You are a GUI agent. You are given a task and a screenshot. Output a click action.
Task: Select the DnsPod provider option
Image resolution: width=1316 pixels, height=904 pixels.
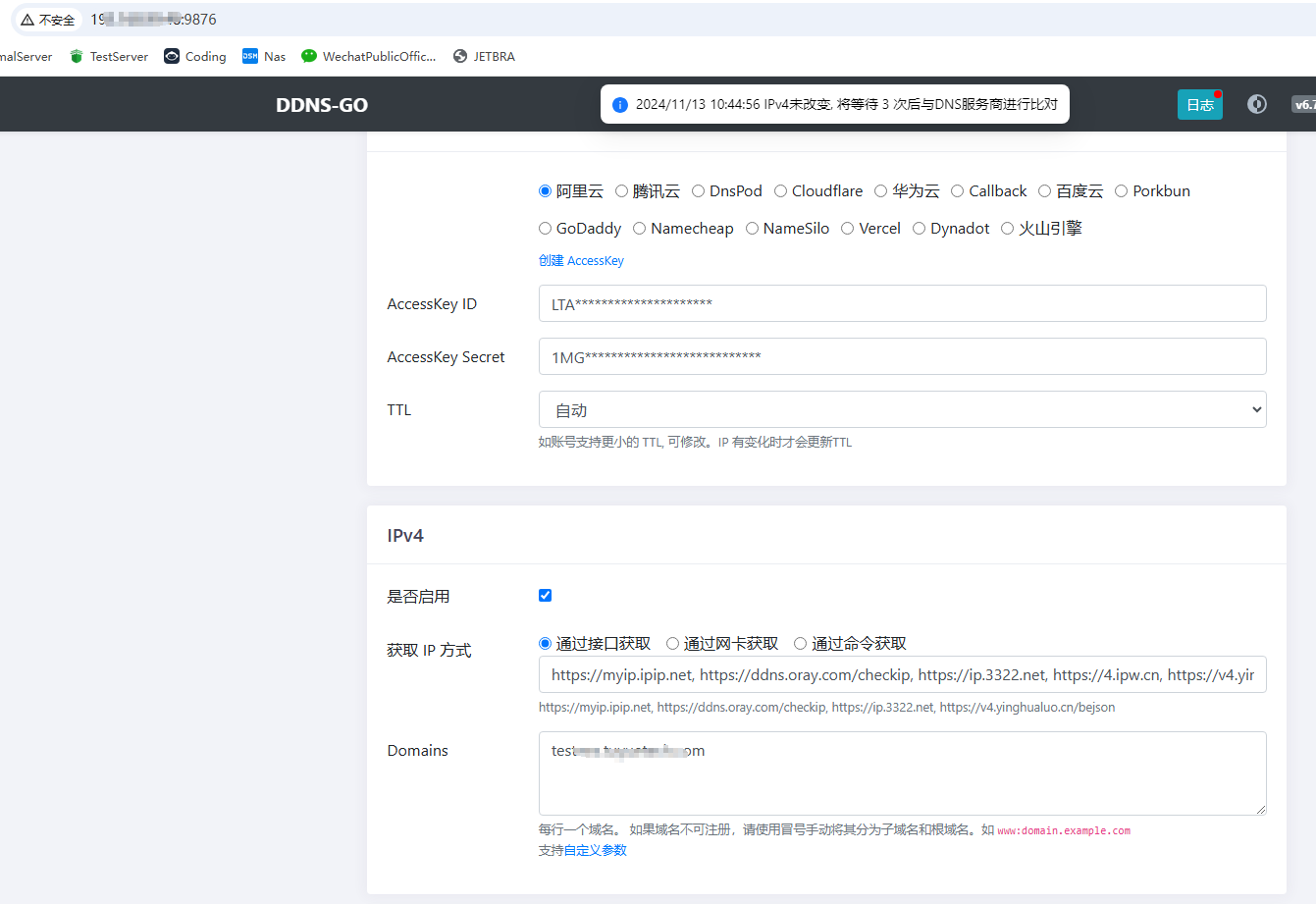point(698,191)
